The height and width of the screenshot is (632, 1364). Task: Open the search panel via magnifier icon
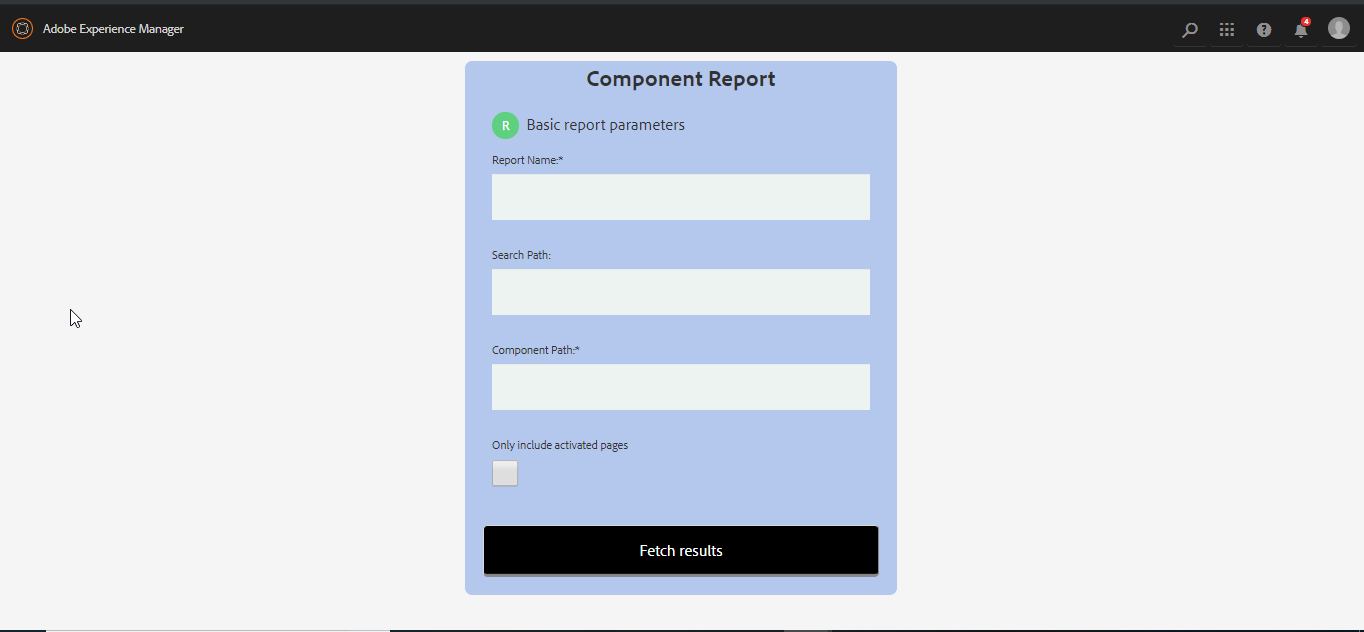(1189, 30)
